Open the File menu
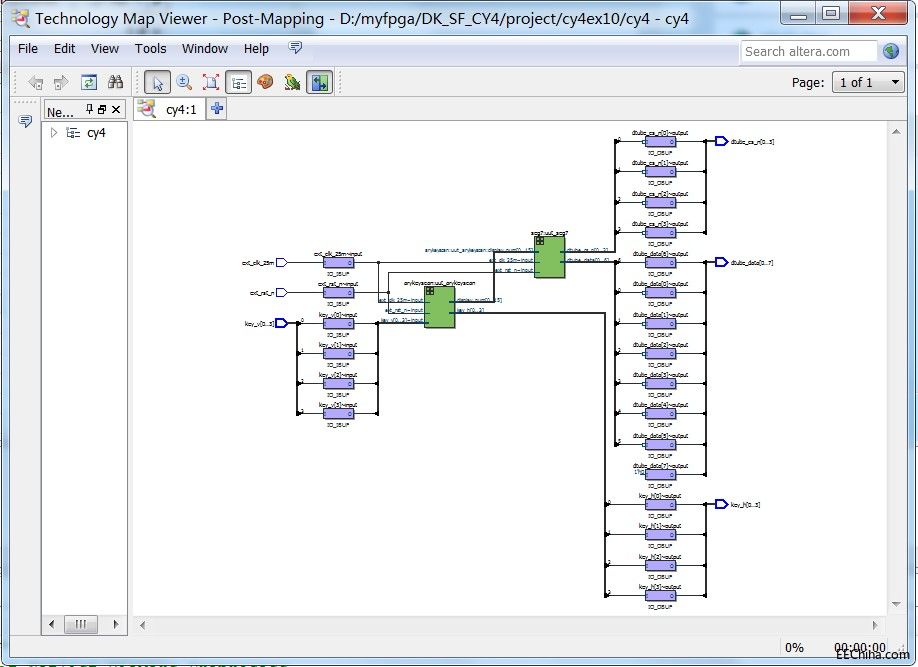The image size is (918, 667). point(28,49)
